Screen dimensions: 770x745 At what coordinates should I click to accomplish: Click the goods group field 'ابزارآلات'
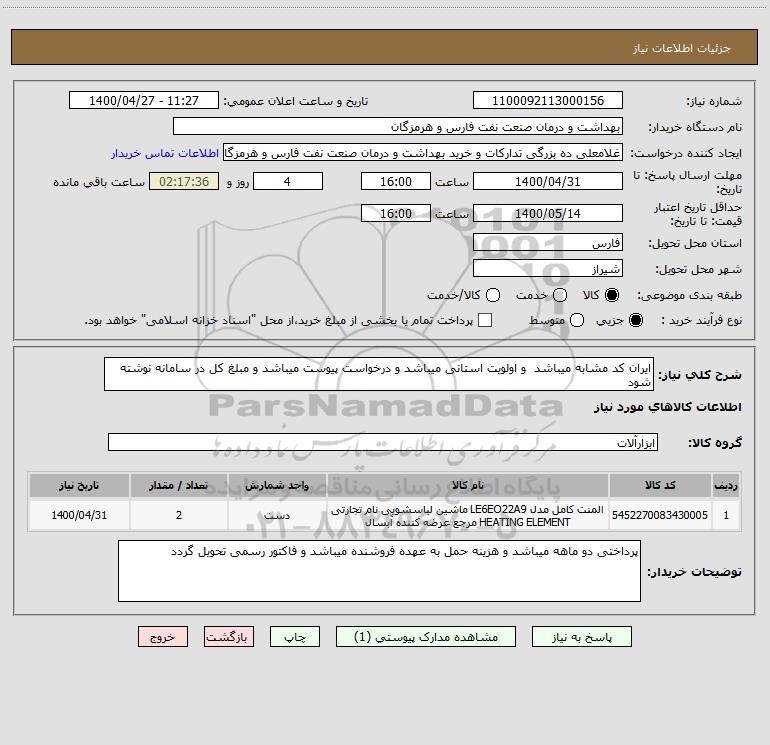[x=383, y=442]
